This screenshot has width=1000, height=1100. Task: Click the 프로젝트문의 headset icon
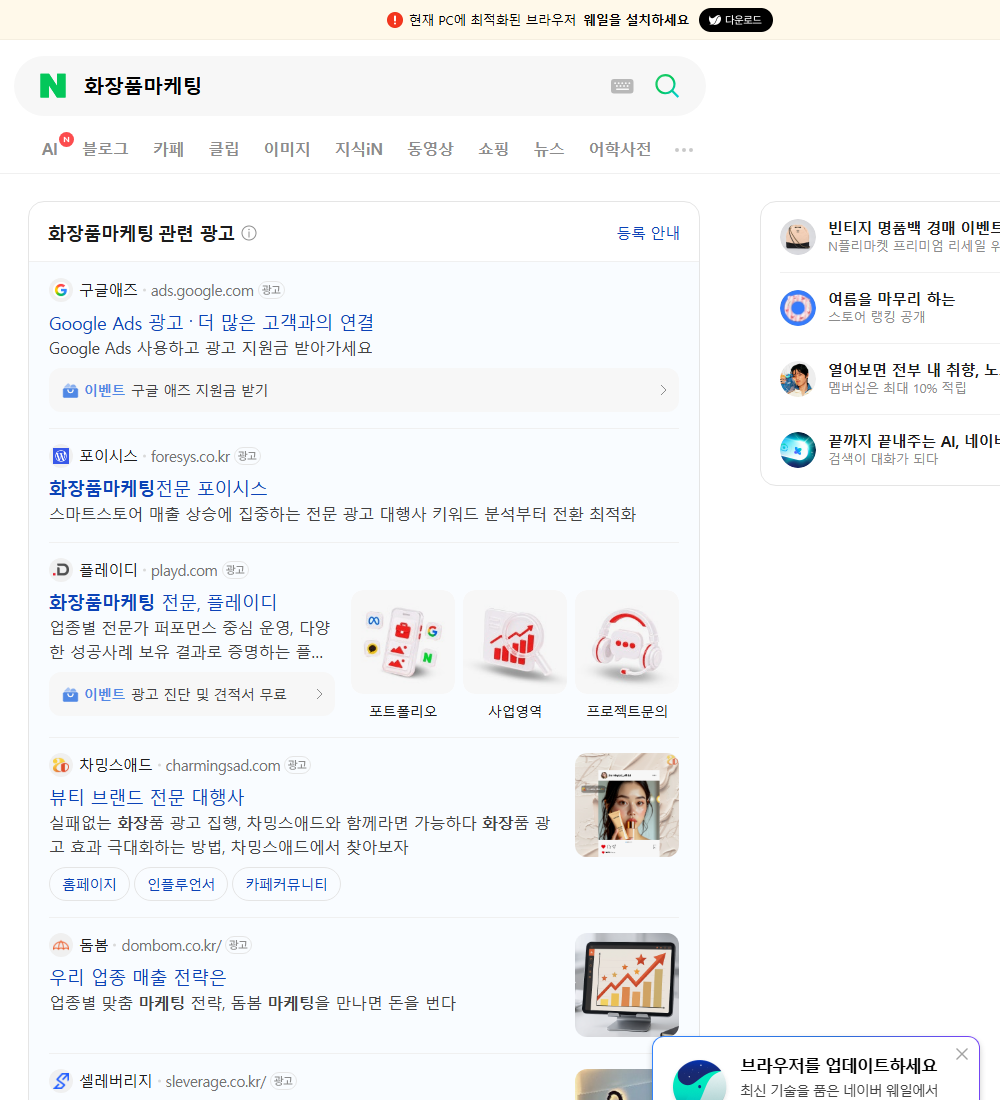pos(627,642)
